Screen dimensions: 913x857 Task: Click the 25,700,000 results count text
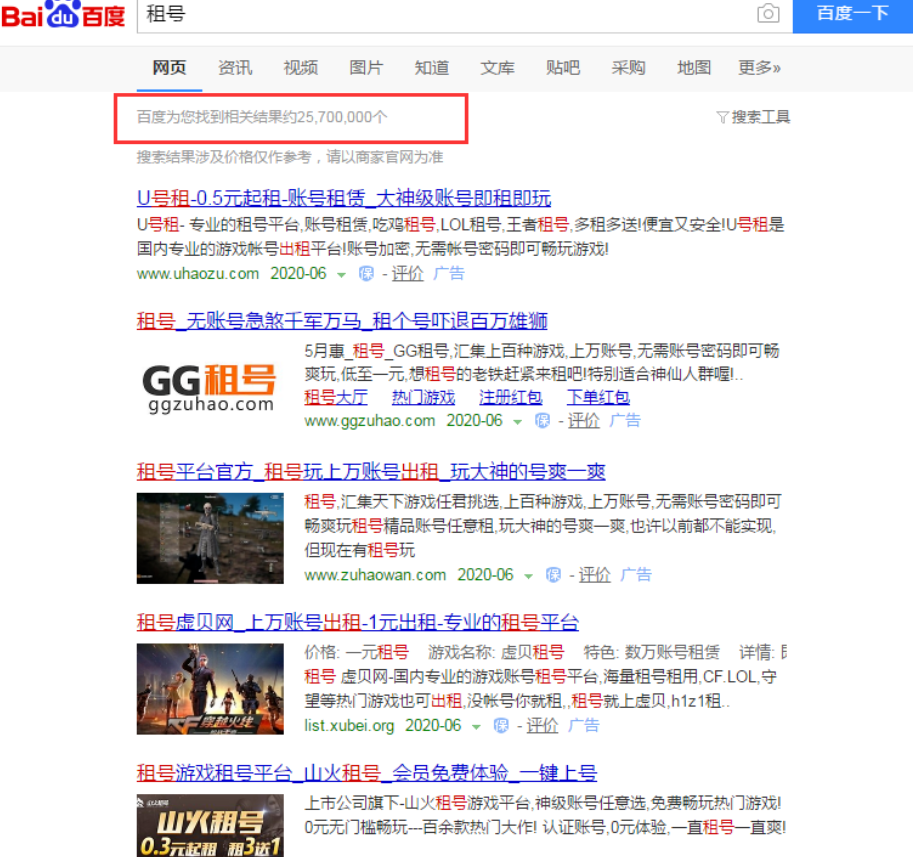(262, 117)
